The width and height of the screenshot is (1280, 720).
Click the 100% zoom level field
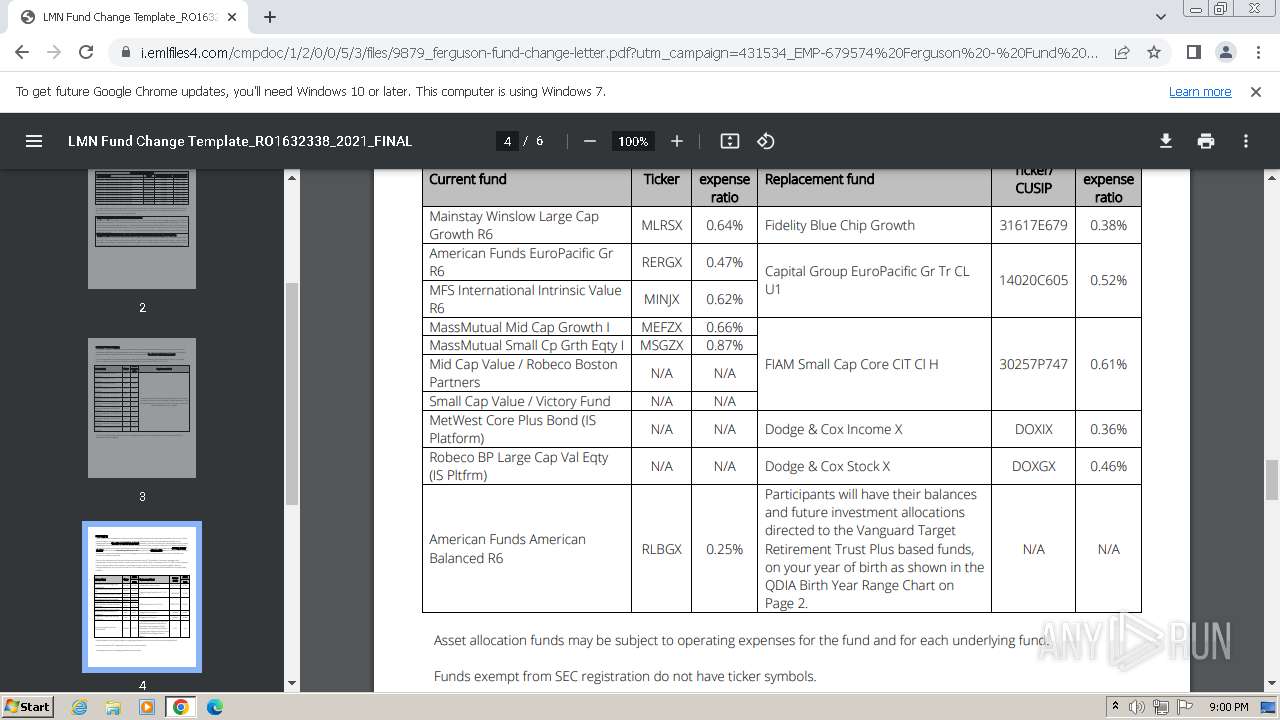[633, 141]
